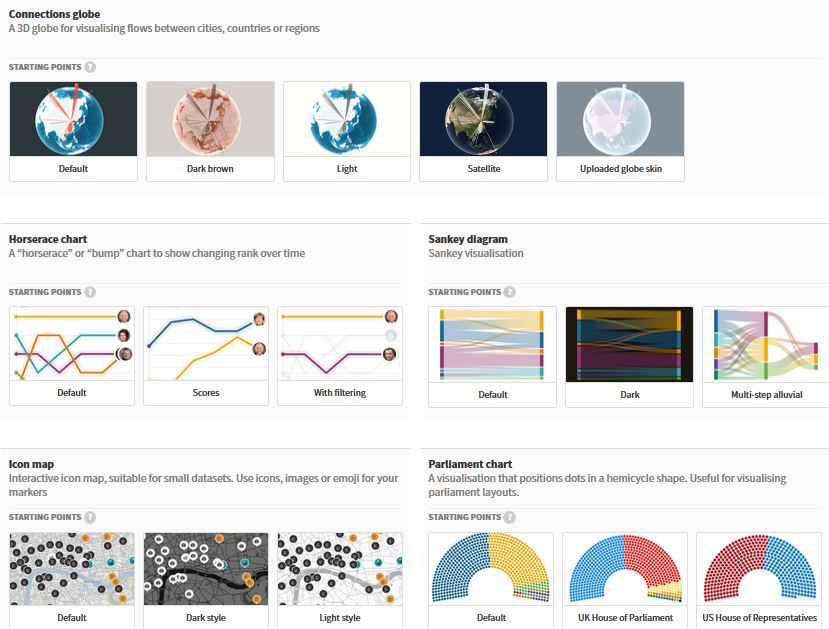829x629 pixels.
Task: Click help icon beside Icon map starting points
Action: [90, 517]
